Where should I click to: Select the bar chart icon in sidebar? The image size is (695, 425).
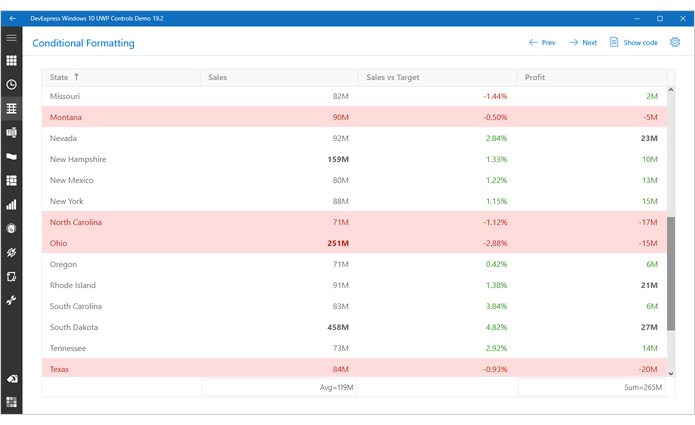point(11,204)
